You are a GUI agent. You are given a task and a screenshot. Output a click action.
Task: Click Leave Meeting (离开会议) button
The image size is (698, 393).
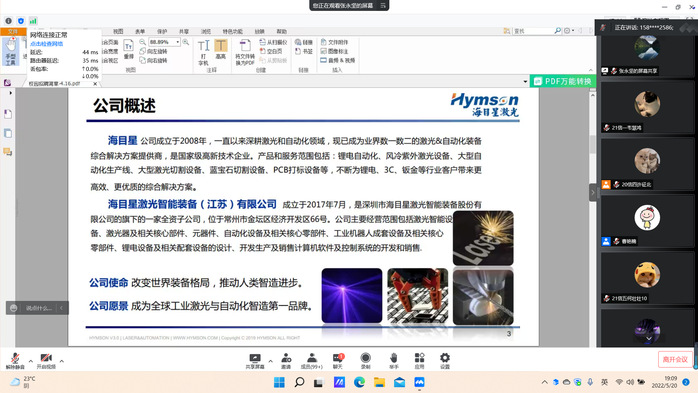click(x=675, y=359)
